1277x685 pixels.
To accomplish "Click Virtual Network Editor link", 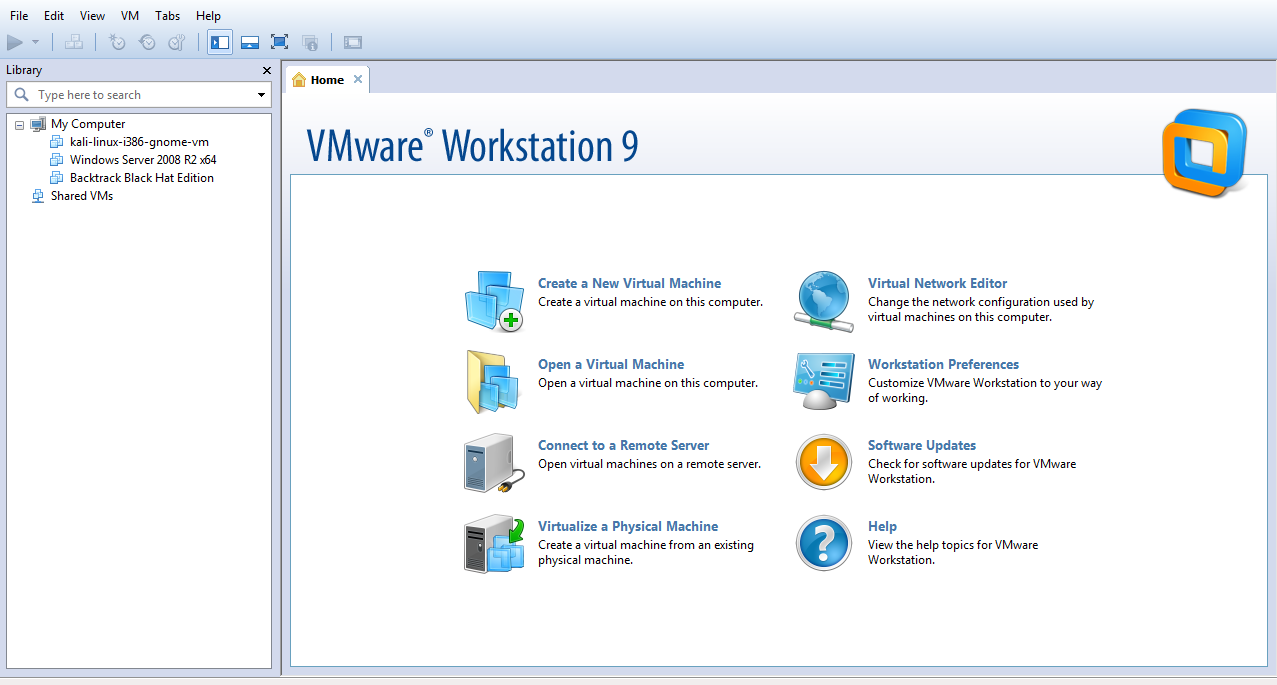I will (937, 283).
